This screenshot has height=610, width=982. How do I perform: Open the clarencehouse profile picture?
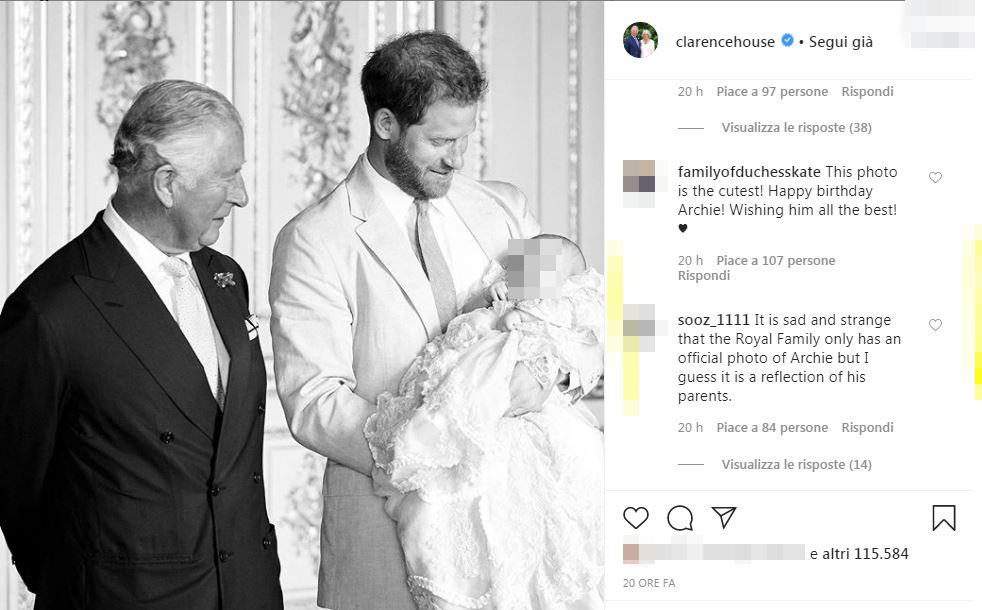640,41
